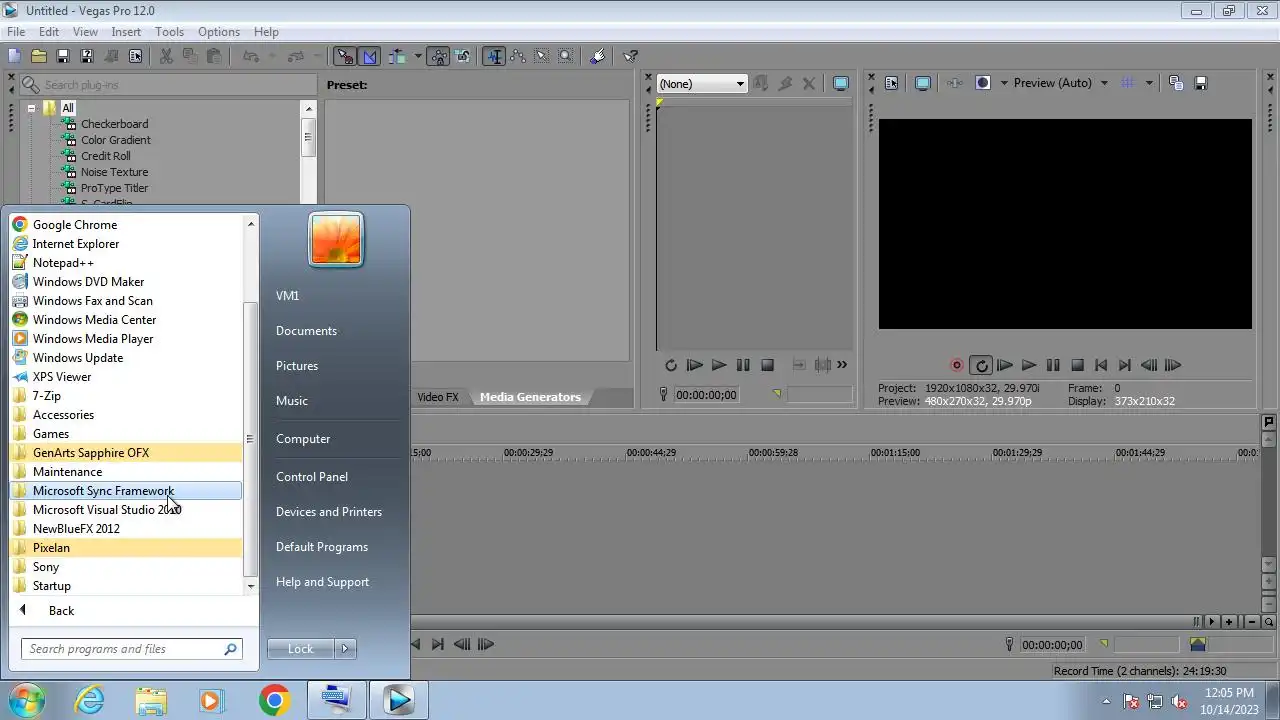Select the Selection Edit tool
The height and width of the screenshot is (720, 1280).
[x=542, y=57]
